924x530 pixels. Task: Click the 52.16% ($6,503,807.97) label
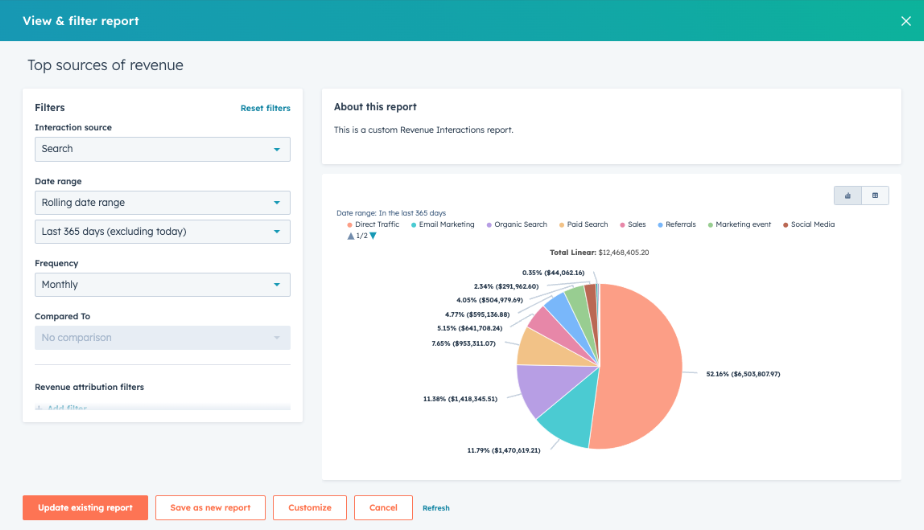pos(743,374)
